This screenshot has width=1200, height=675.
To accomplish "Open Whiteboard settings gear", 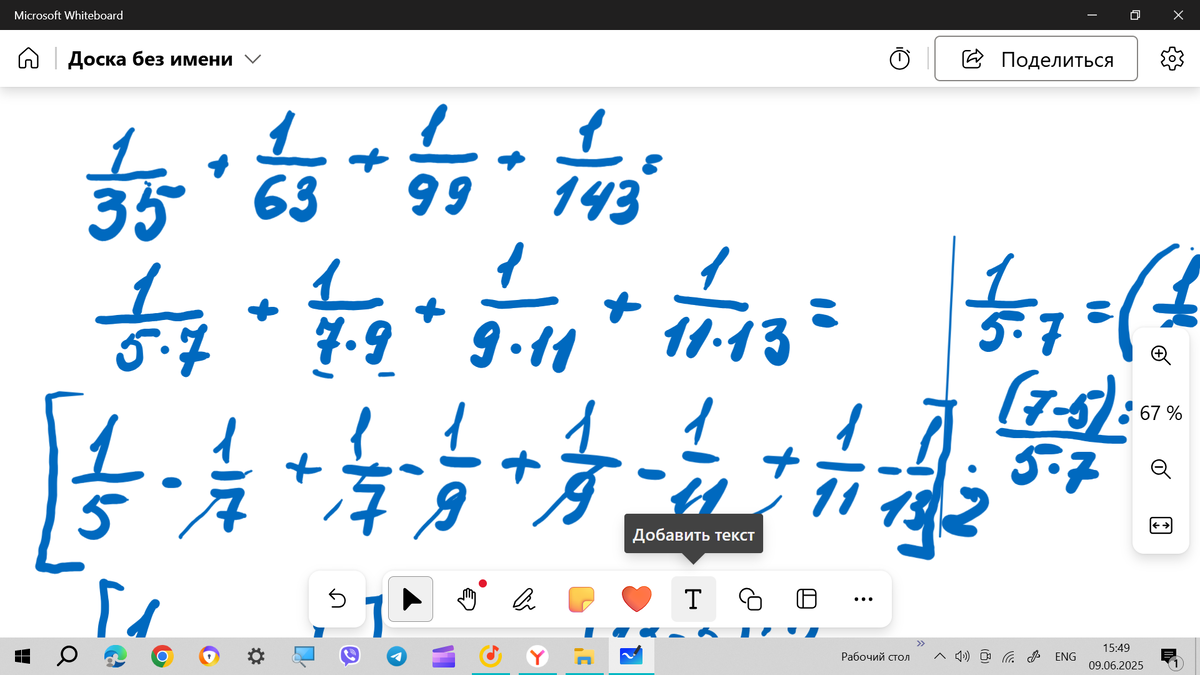I will click(1171, 59).
